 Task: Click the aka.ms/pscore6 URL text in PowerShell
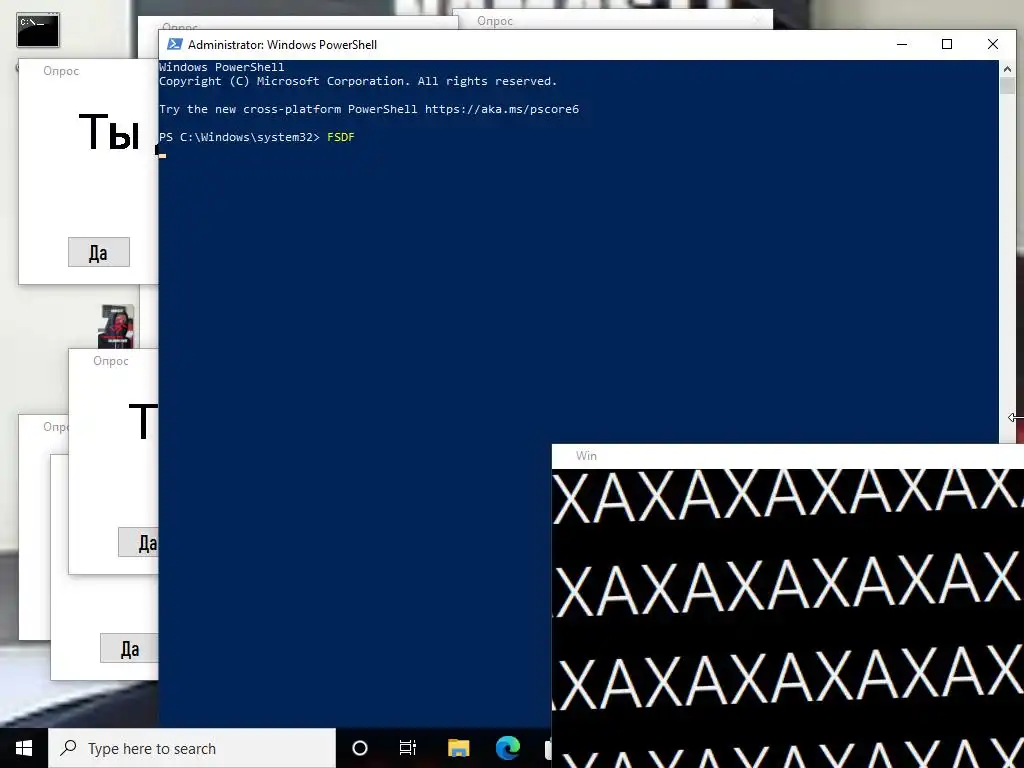pyautogui.click(x=502, y=109)
